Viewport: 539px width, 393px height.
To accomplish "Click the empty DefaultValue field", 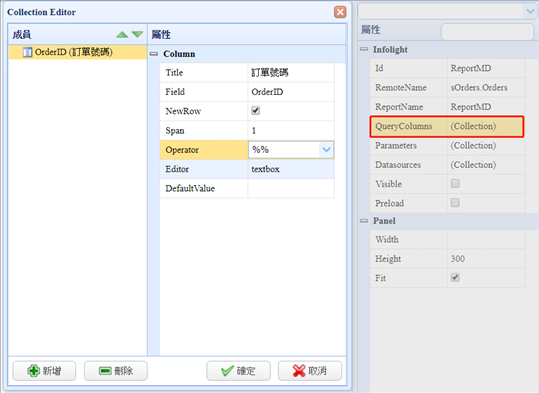I will pos(291,188).
